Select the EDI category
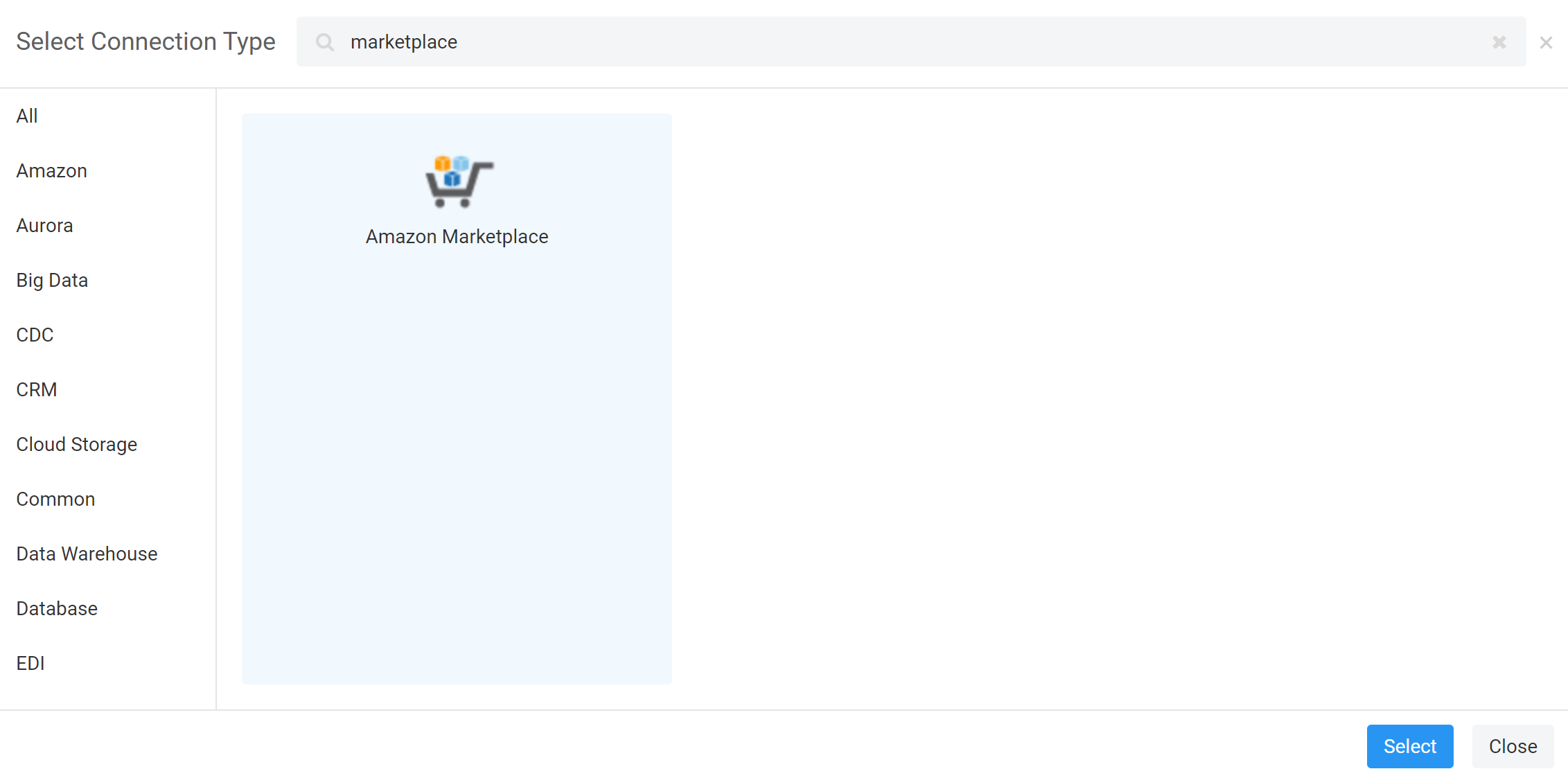The height and width of the screenshot is (778, 1568). pyautogui.click(x=30, y=663)
